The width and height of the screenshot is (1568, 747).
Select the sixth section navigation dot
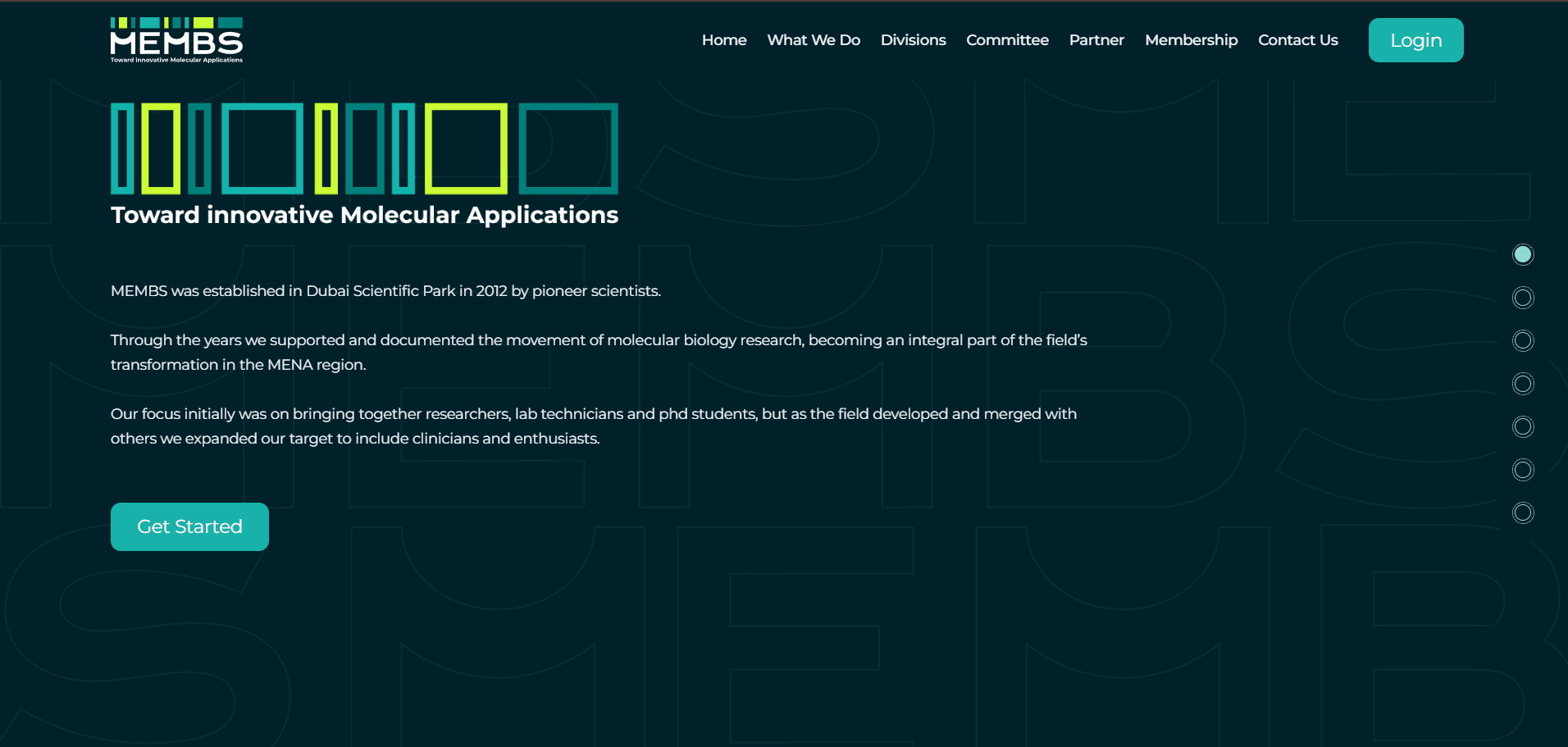coord(1523,470)
